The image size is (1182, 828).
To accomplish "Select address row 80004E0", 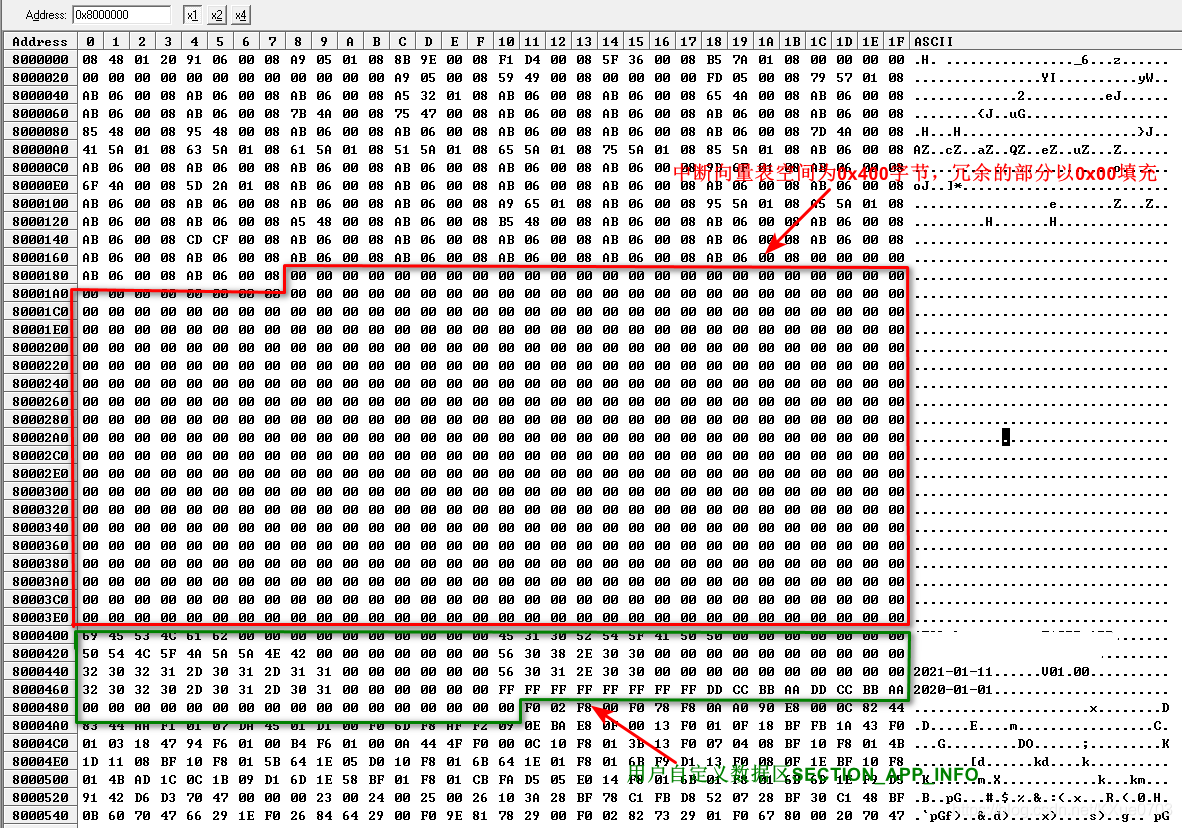I will (x=40, y=762).
